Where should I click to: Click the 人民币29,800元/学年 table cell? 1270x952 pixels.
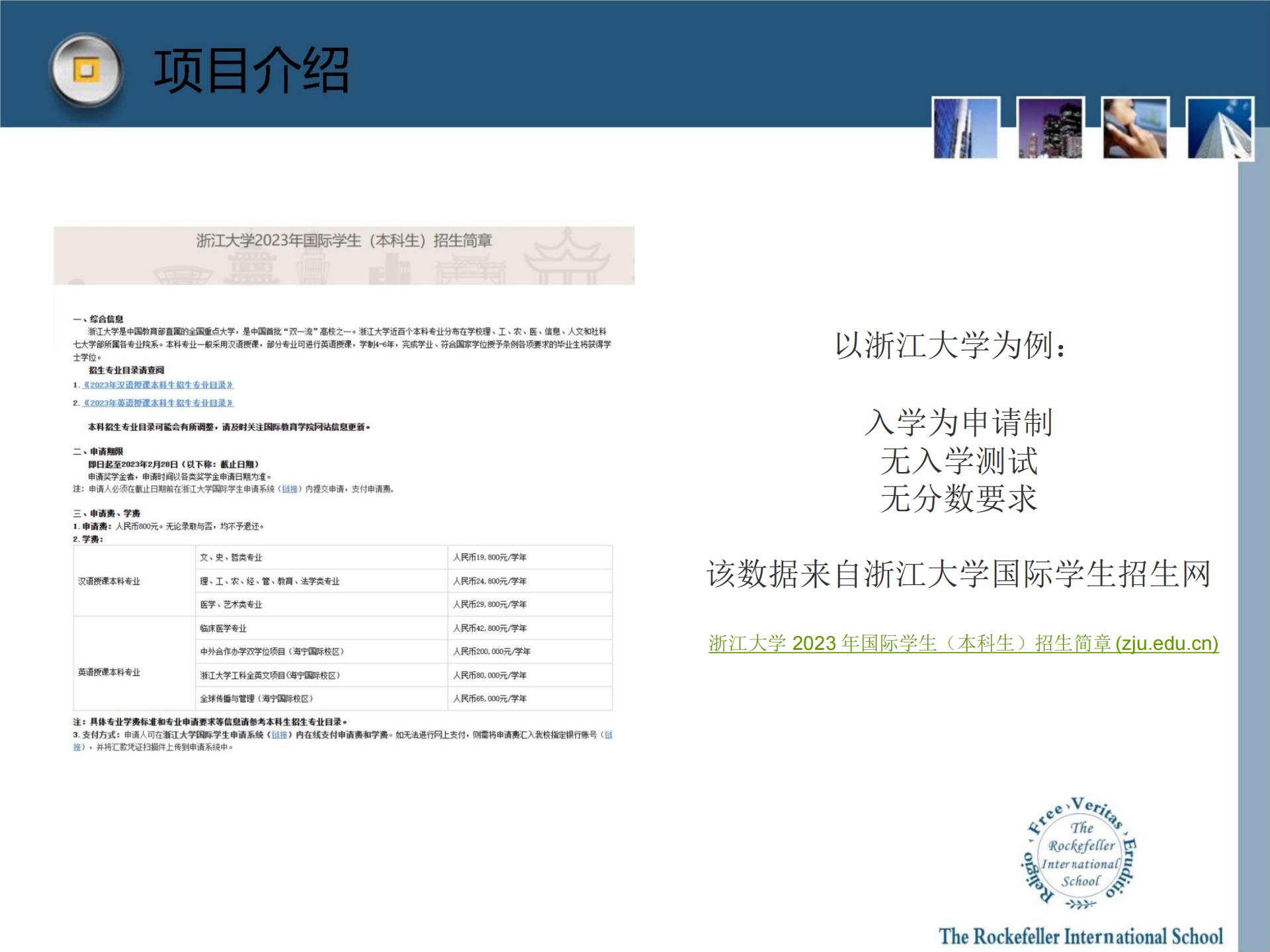tap(530, 604)
